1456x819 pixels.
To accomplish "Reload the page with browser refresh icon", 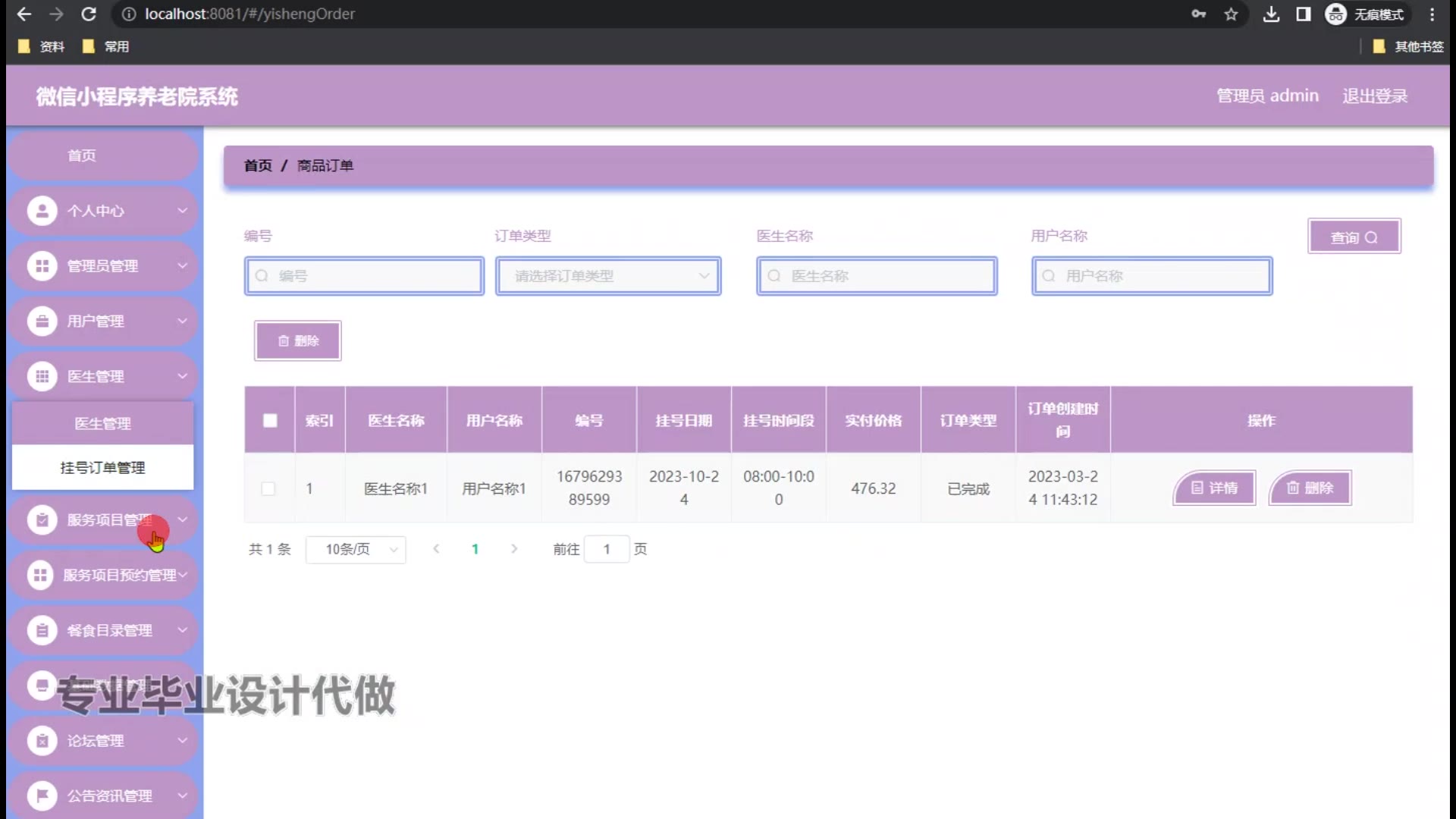I will (89, 14).
